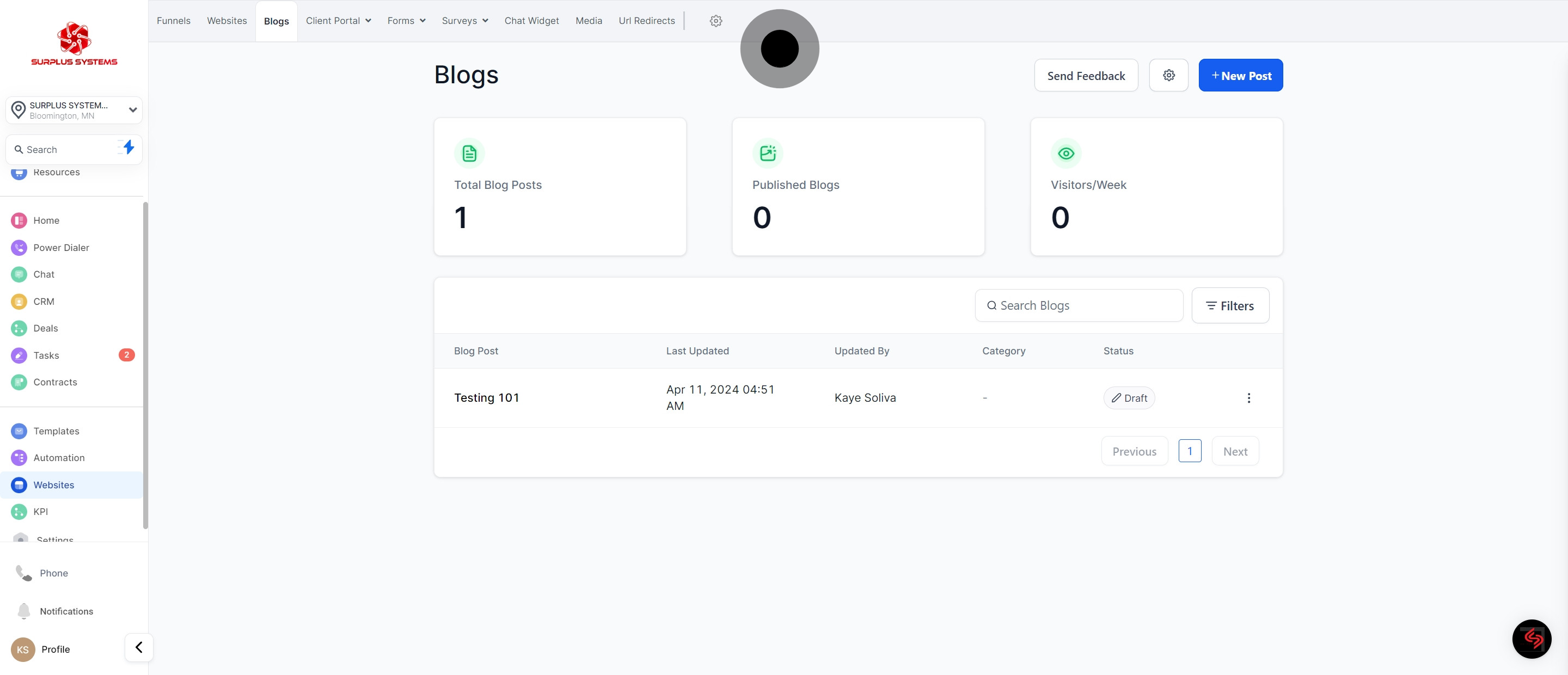The height and width of the screenshot is (675, 1568).
Task: Open the Phone icon in sidebar
Action: pyautogui.click(x=24, y=573)
